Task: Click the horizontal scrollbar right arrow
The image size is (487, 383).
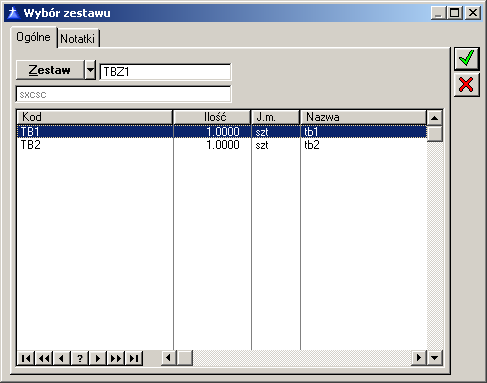Action: [419, 358]
